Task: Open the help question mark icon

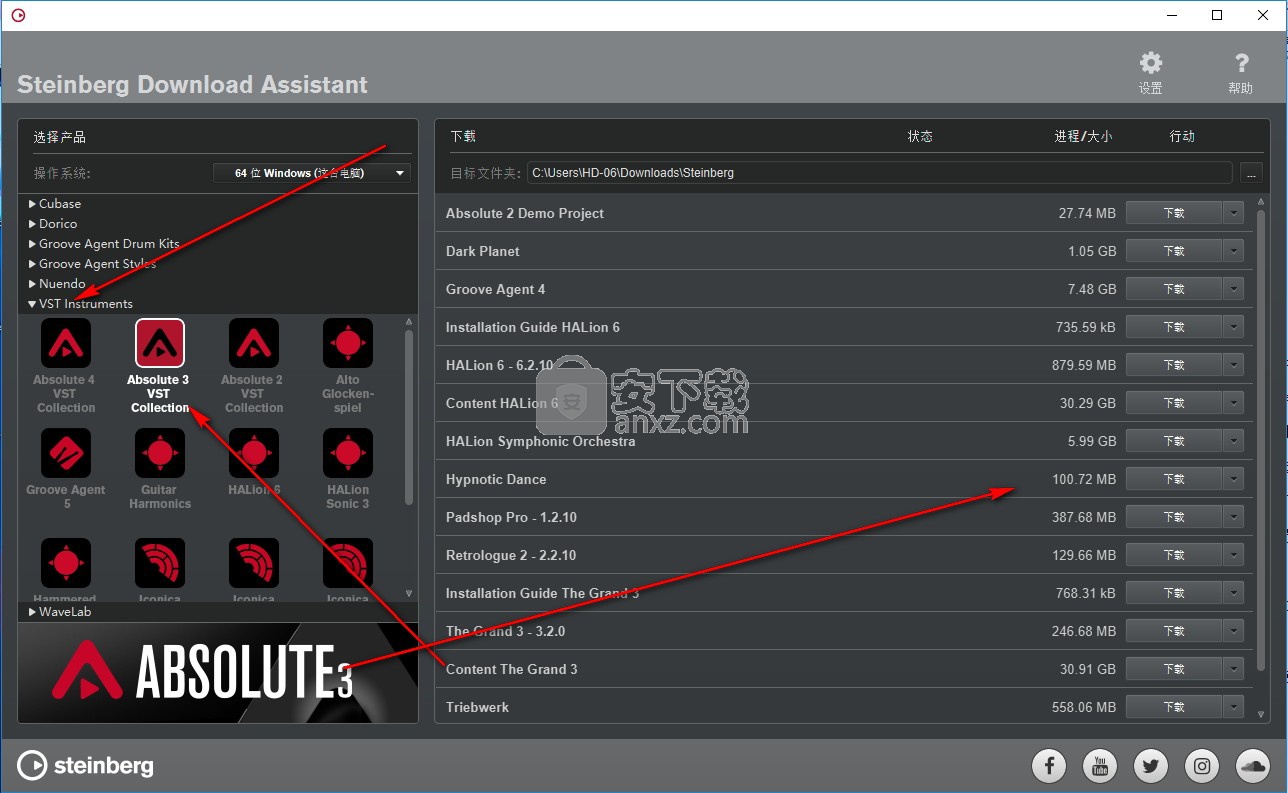Action: (1241, 64)
